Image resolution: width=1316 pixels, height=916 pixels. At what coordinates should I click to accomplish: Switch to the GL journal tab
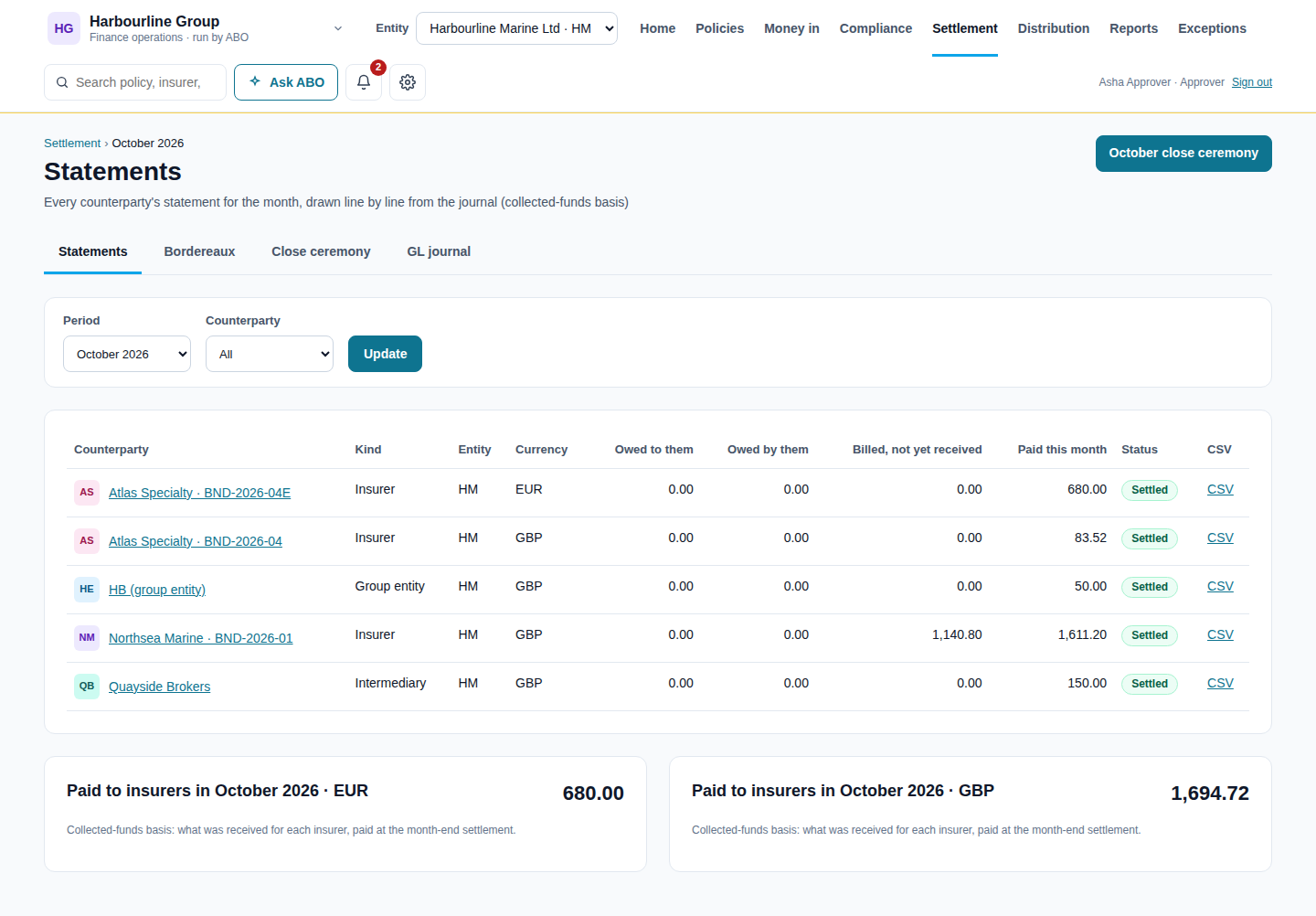(439, 251)
